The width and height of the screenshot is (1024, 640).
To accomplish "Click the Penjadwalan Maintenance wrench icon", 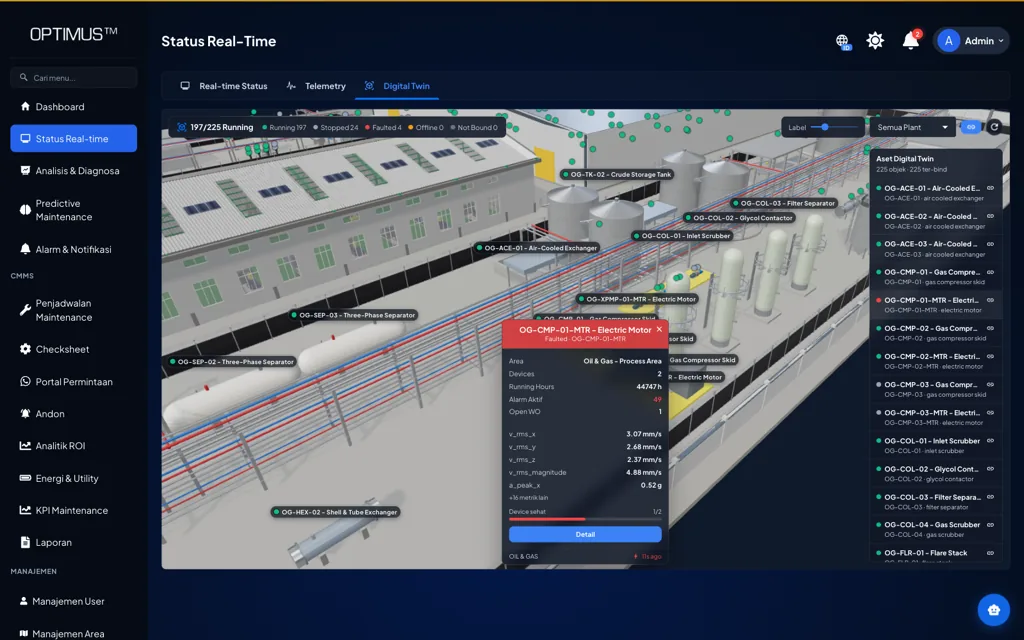I will click(25, 310).
